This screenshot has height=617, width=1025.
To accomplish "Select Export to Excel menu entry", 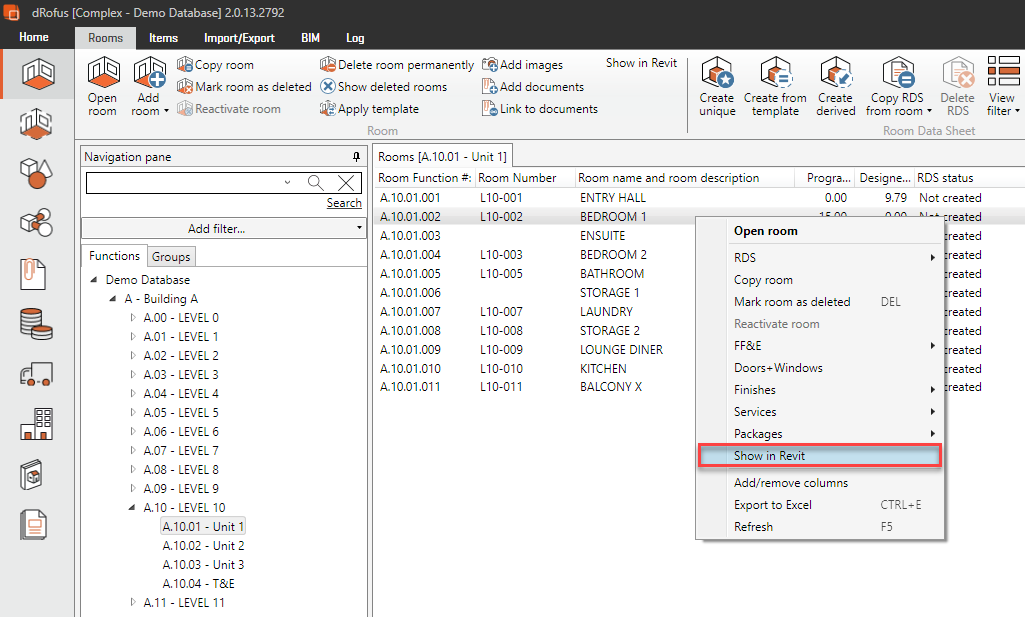I will tap(772, 505).
